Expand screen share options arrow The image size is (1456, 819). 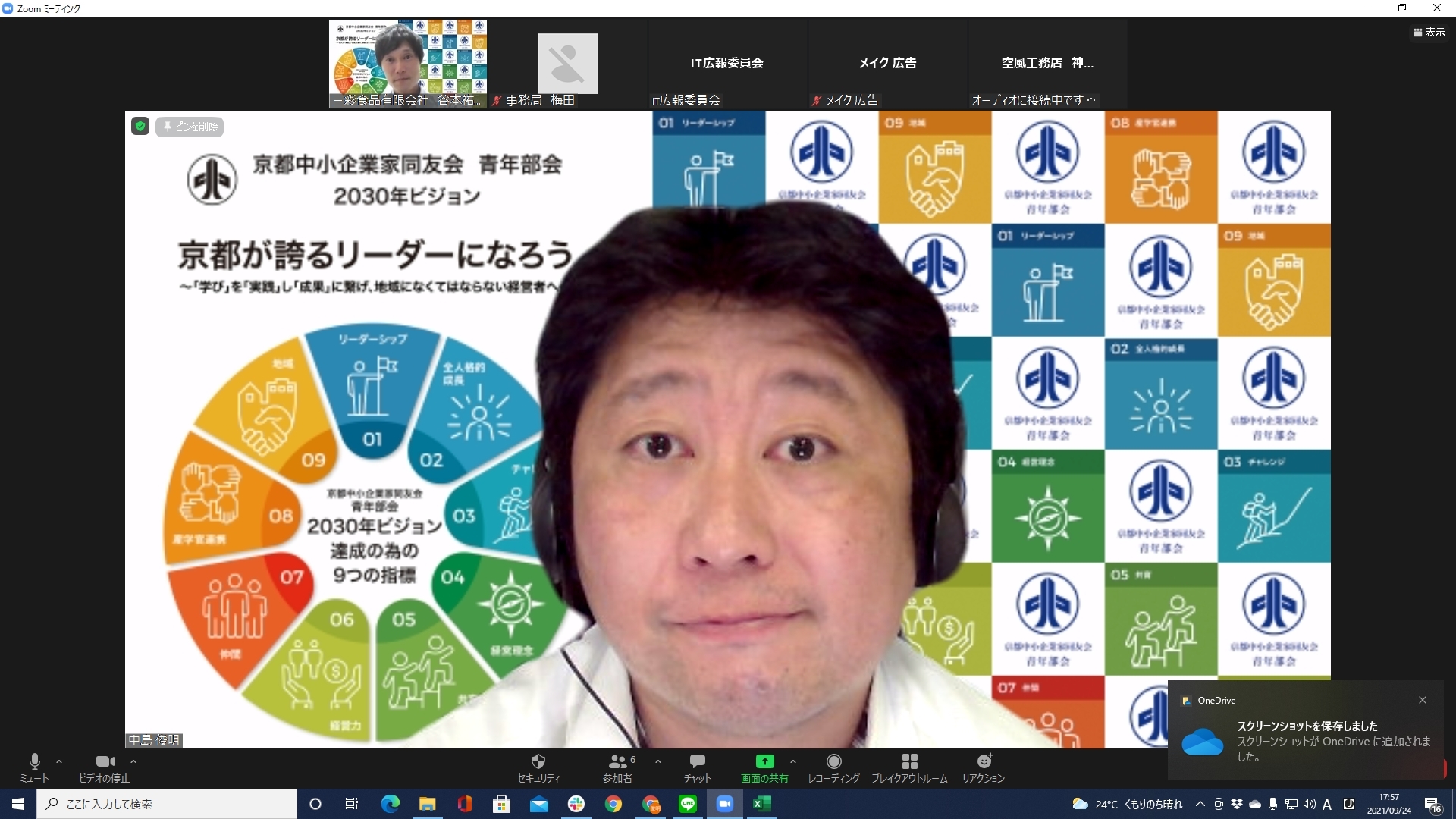click(x=793, y=761)
